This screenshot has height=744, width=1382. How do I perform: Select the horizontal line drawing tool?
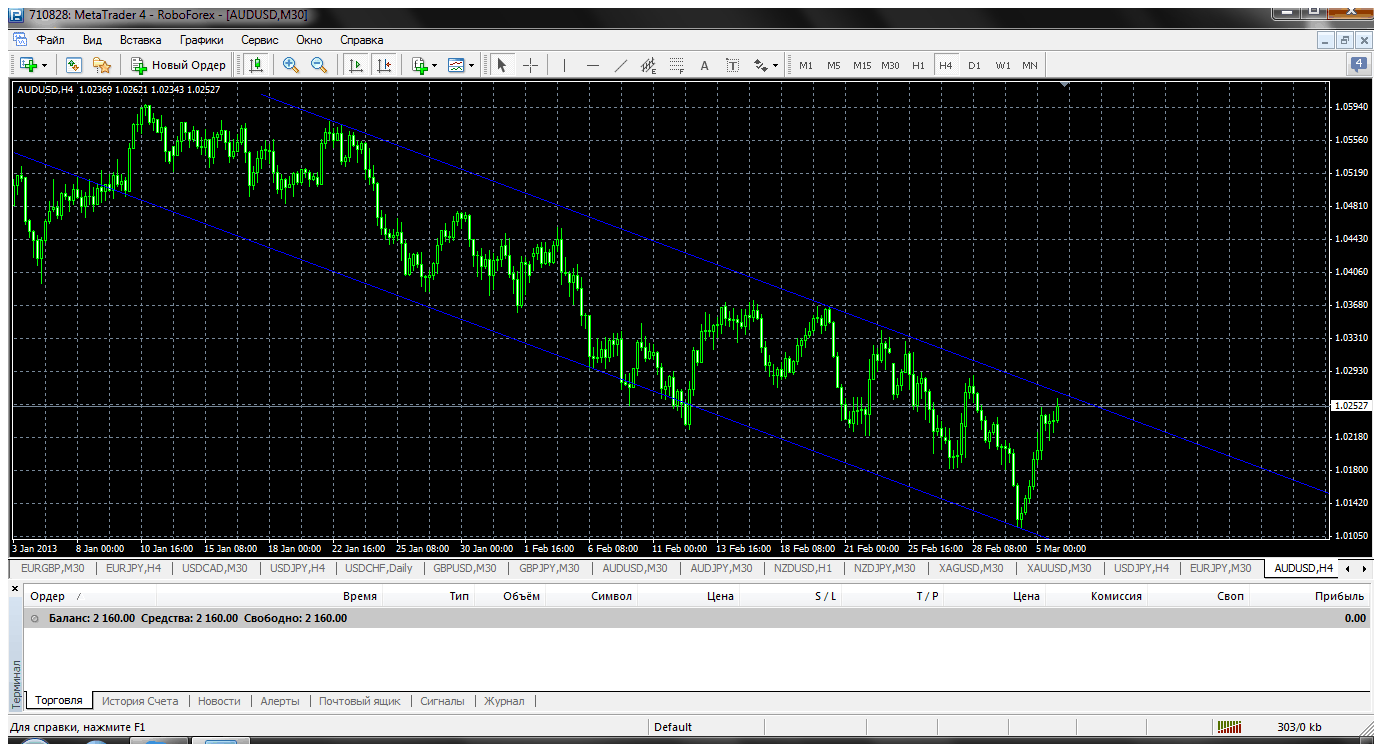point(593,65)
